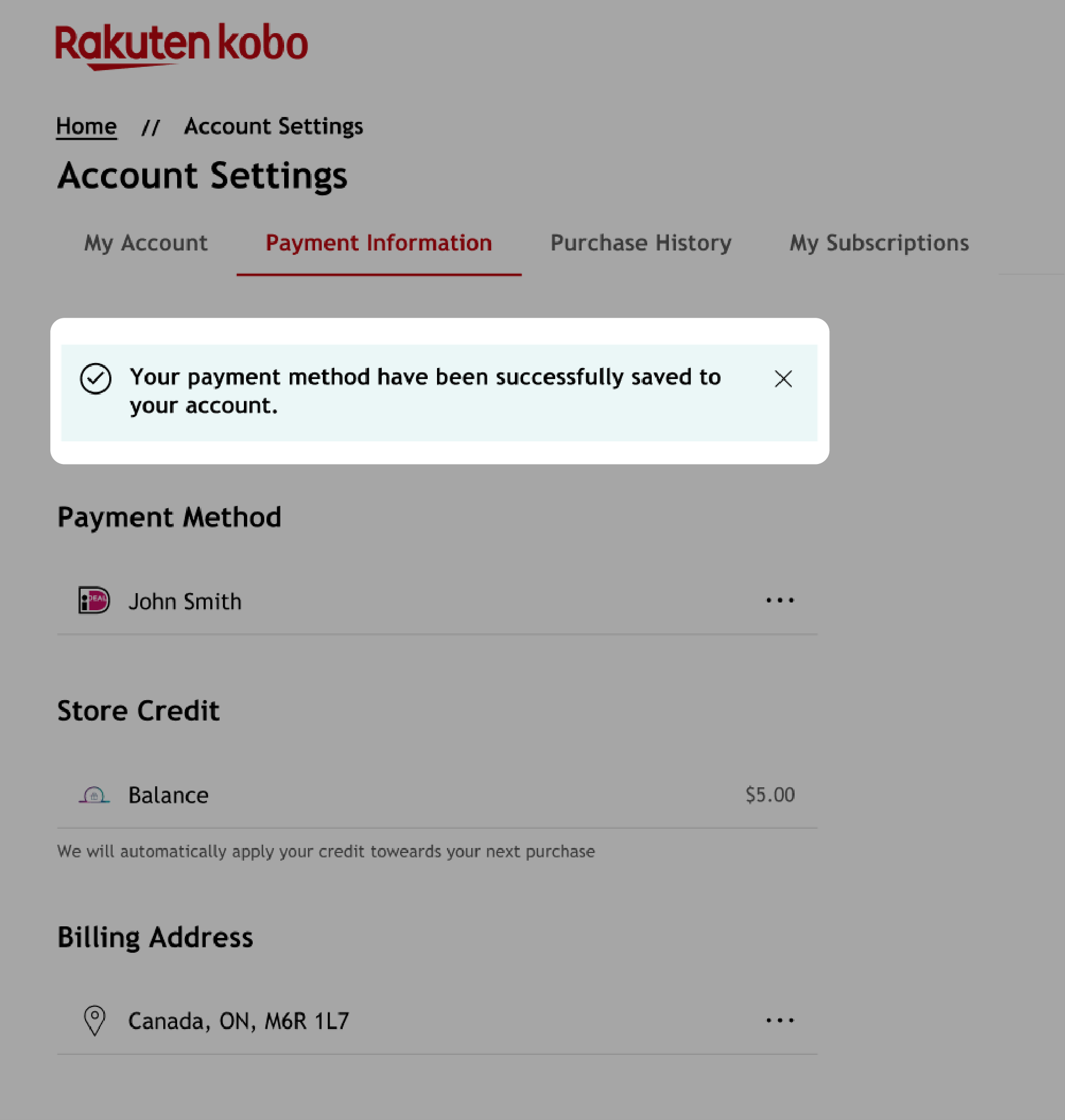
Task: Click the Payment Information tab
Action: [378, 243]
